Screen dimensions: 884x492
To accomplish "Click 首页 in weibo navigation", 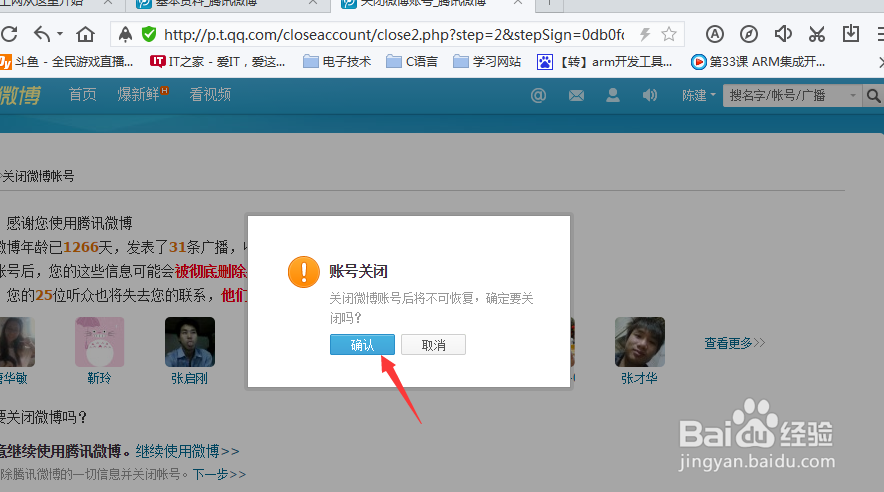I will point(82,95).
